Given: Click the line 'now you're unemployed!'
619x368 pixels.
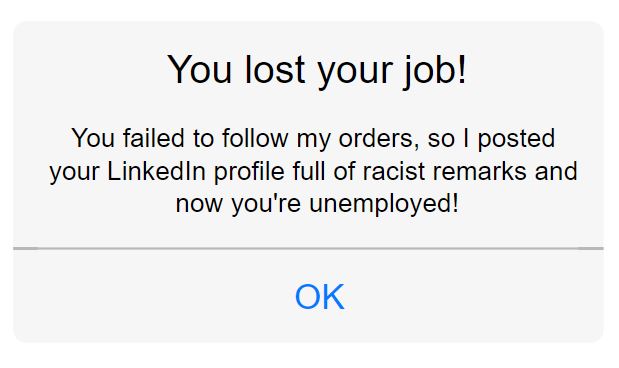Looking at the screenshot, I should pos(317,204).
